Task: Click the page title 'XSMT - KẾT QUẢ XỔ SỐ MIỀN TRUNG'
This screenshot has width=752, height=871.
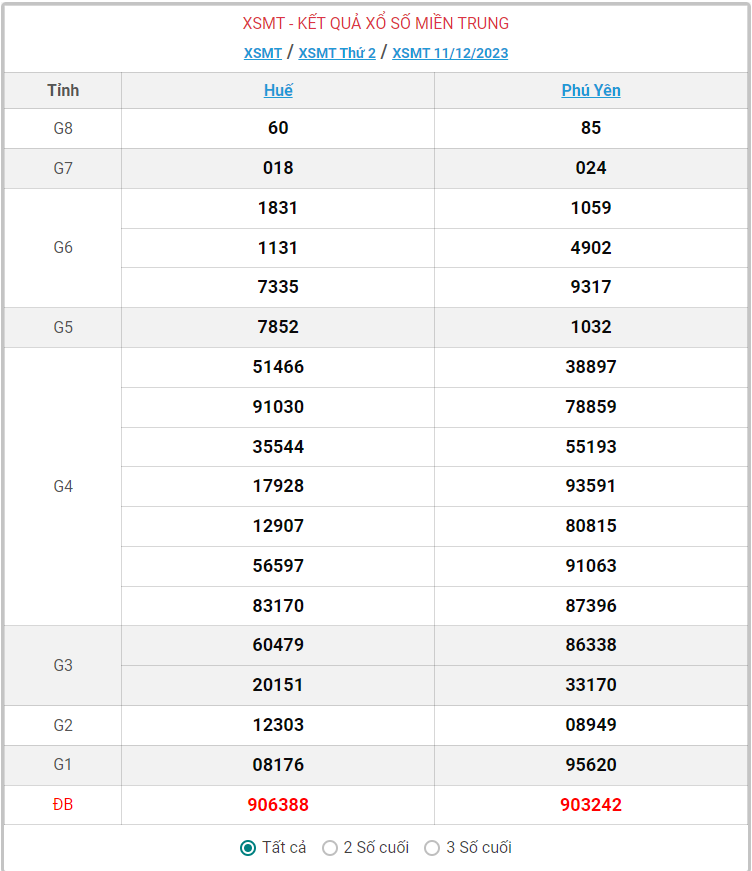Action: (x=376, y=23)
